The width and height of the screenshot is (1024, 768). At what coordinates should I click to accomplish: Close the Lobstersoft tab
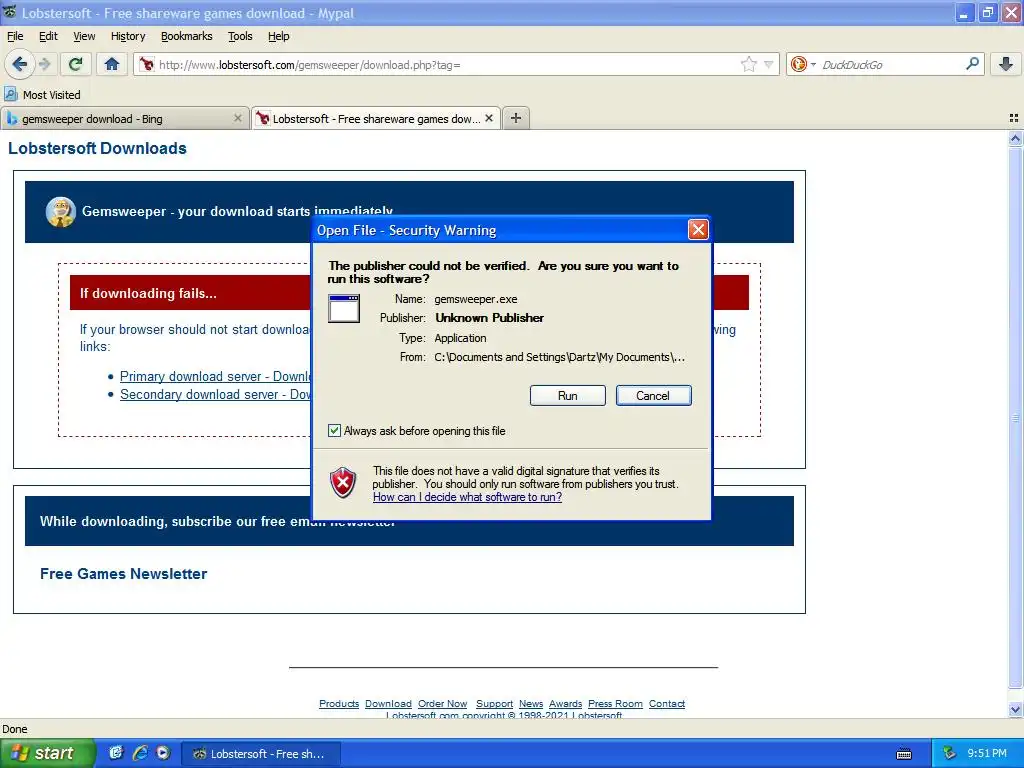point(488,118)
